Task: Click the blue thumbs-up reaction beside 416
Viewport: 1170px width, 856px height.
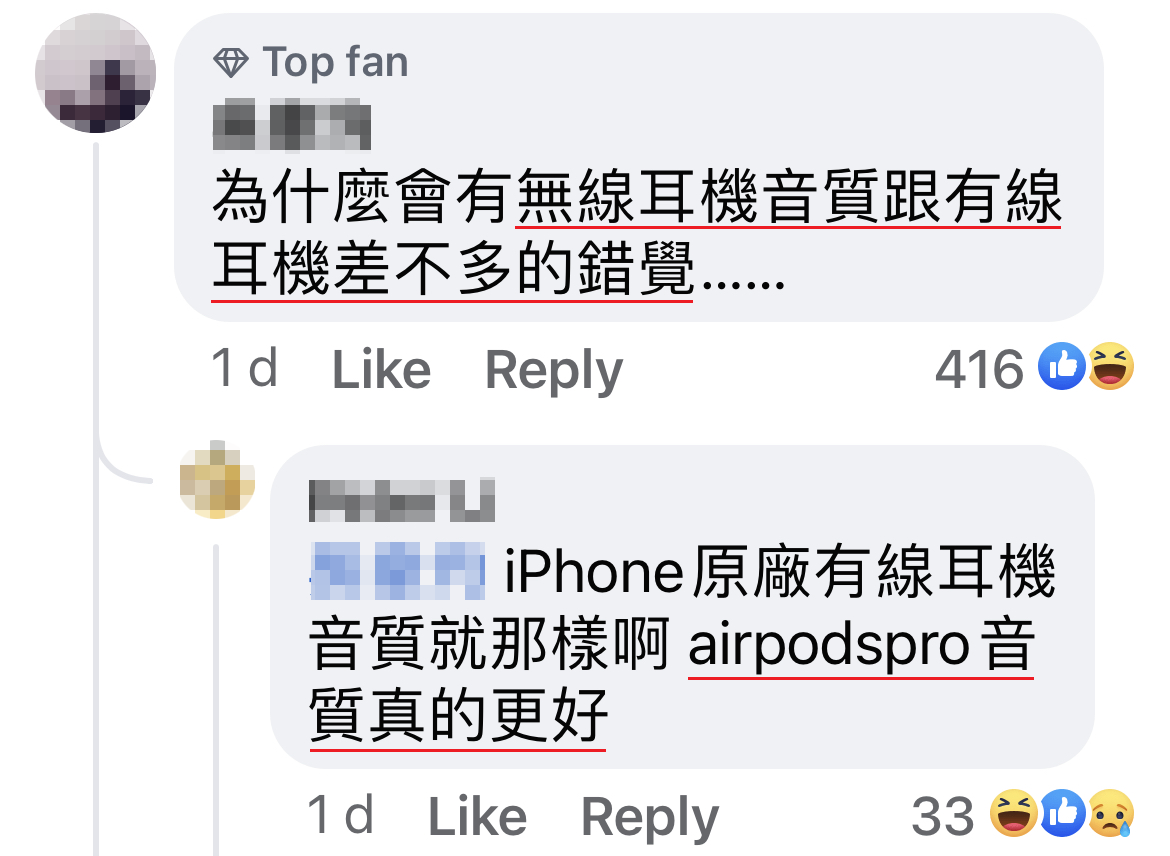Action: [1062, 366]
